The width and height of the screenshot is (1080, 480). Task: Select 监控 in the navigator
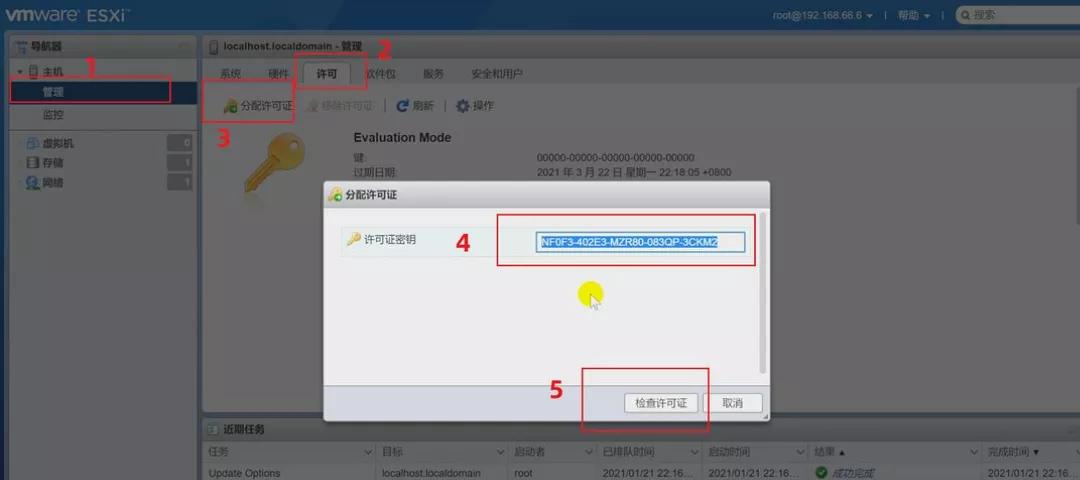53,115
